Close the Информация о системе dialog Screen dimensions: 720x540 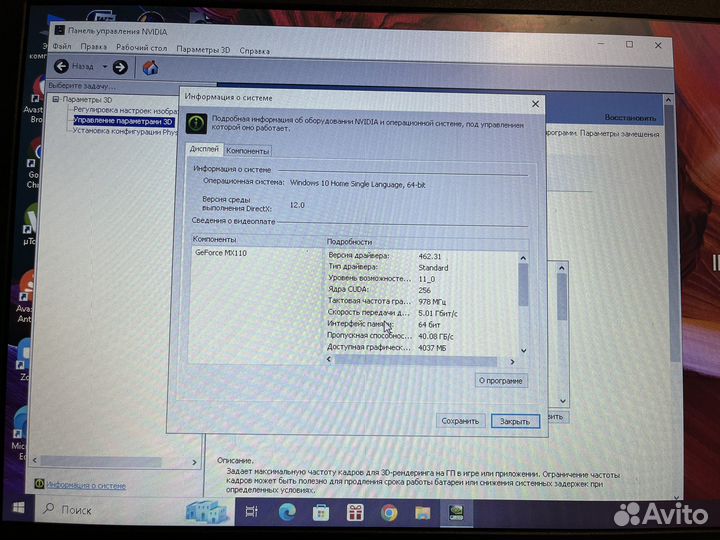[x=535, y=104]
